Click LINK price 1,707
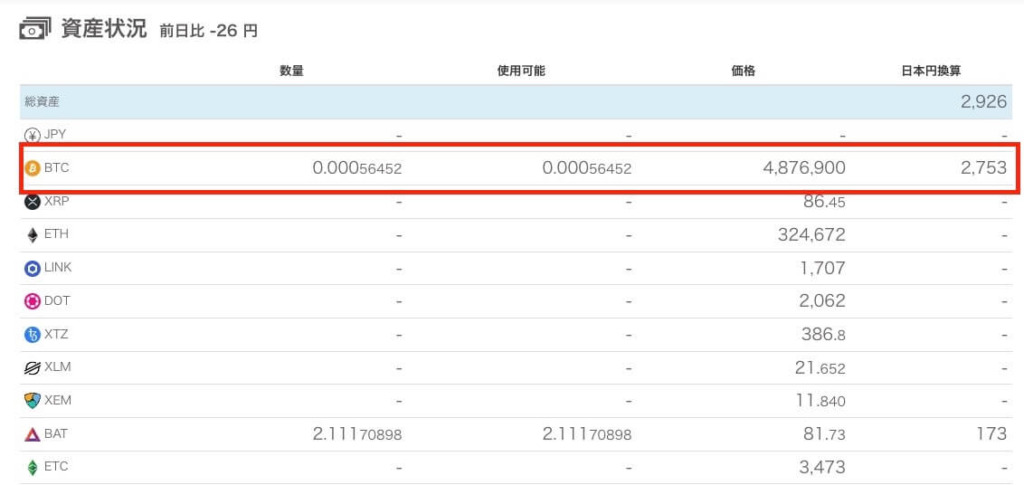Screen dimensions: 1024x485 pyautogui.click(x=823, y=268)
